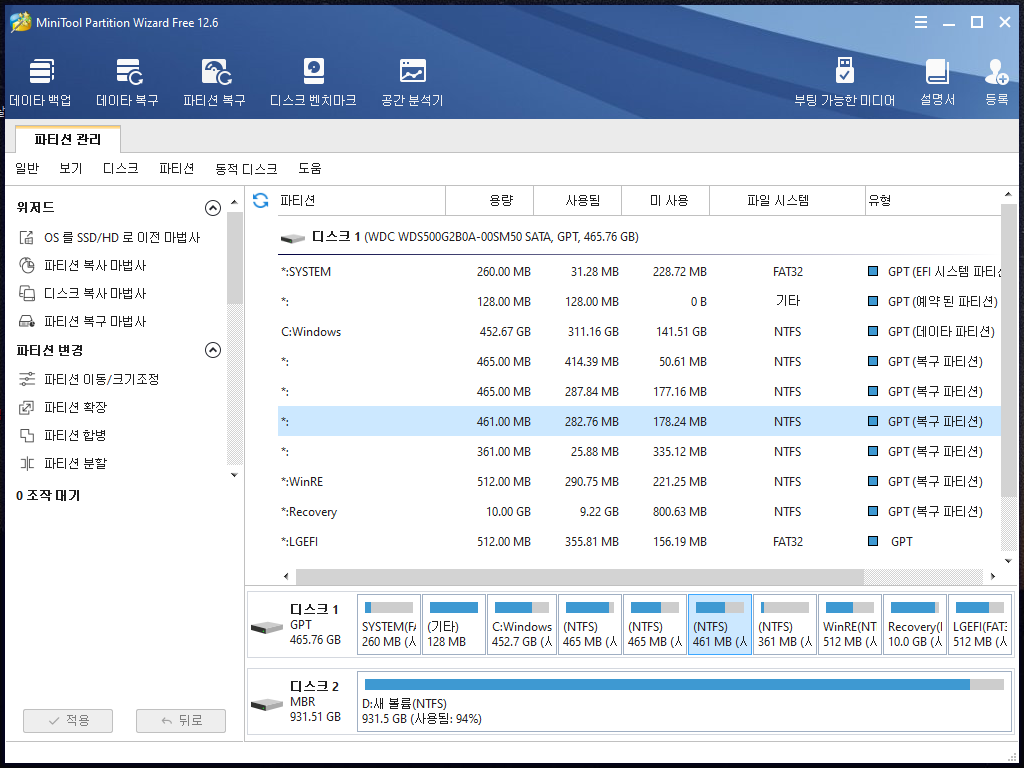Viewport: 1024px width, 768px height.
Task: Open the 등록 registration dialog
Action: pos(997,82)
